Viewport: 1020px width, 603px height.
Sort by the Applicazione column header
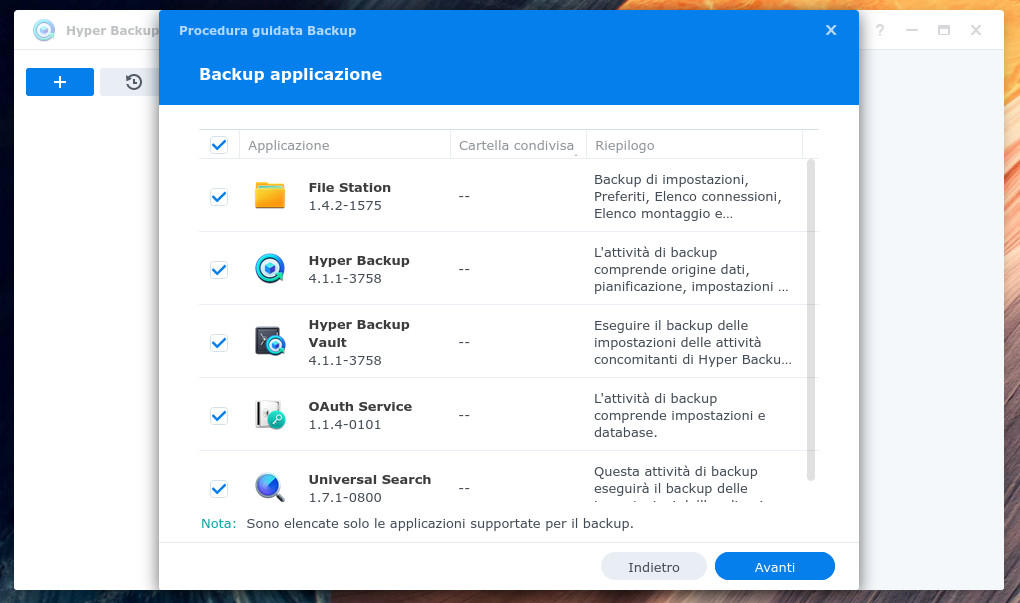(x=345, y=145)
